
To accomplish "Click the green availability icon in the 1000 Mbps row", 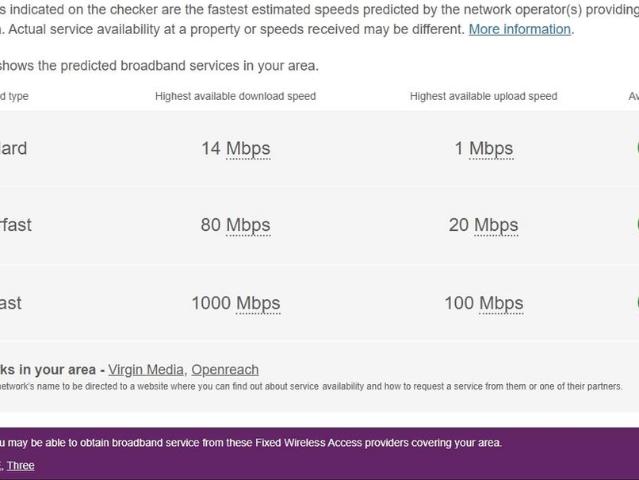I will pyautogui.click(x=636, y=302).
